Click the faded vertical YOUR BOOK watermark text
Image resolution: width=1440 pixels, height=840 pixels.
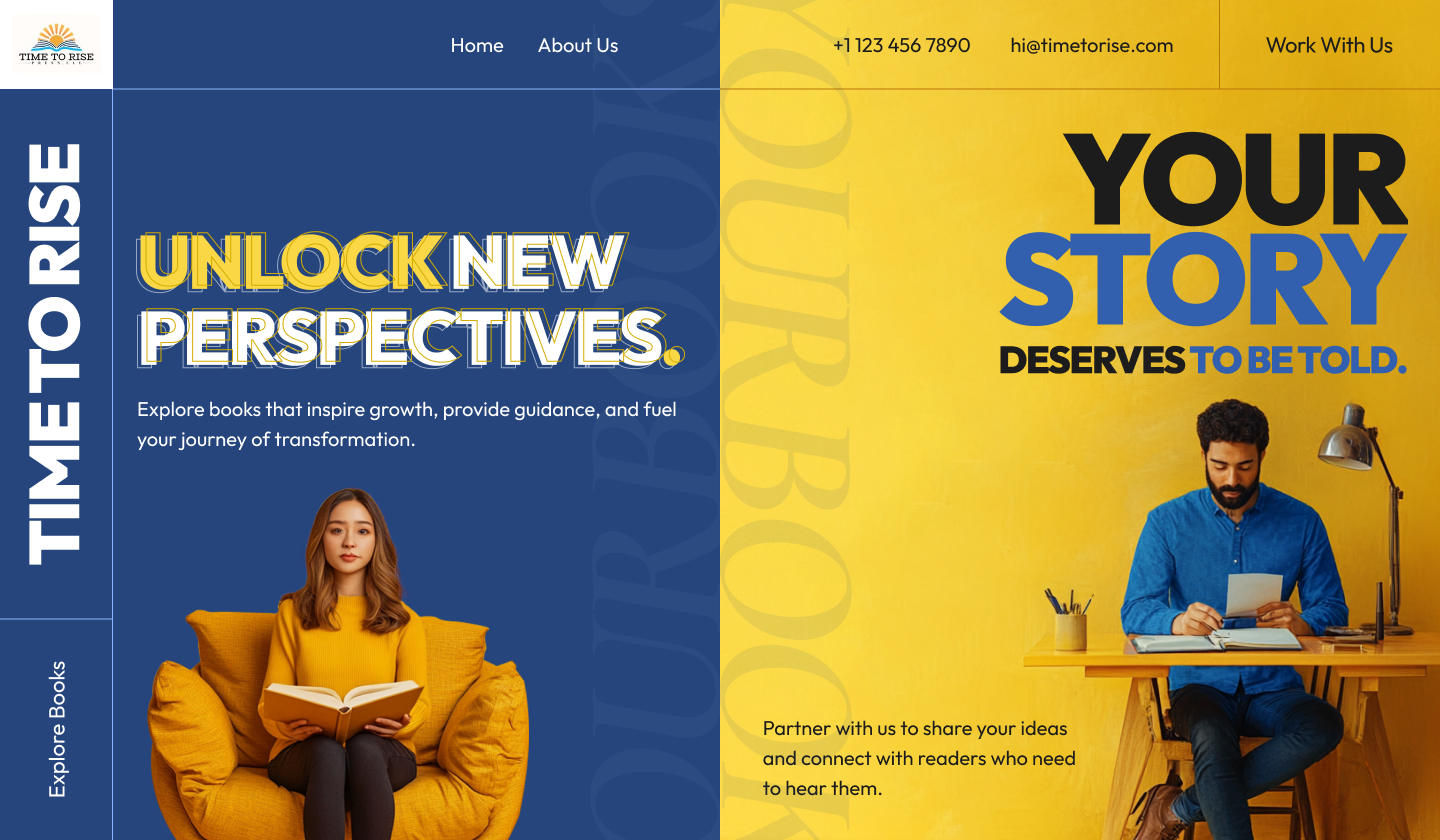point(790,420)
